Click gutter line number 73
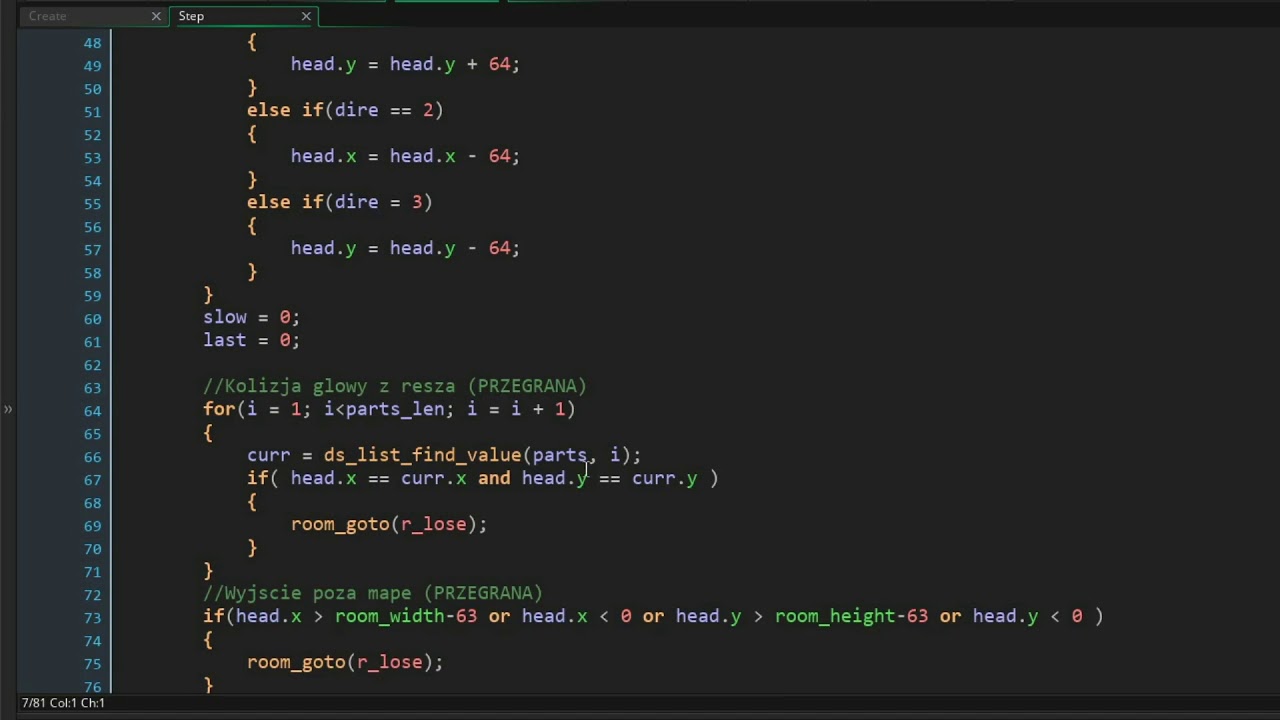This screenshot has height=720, width=1280. (92, 618)
